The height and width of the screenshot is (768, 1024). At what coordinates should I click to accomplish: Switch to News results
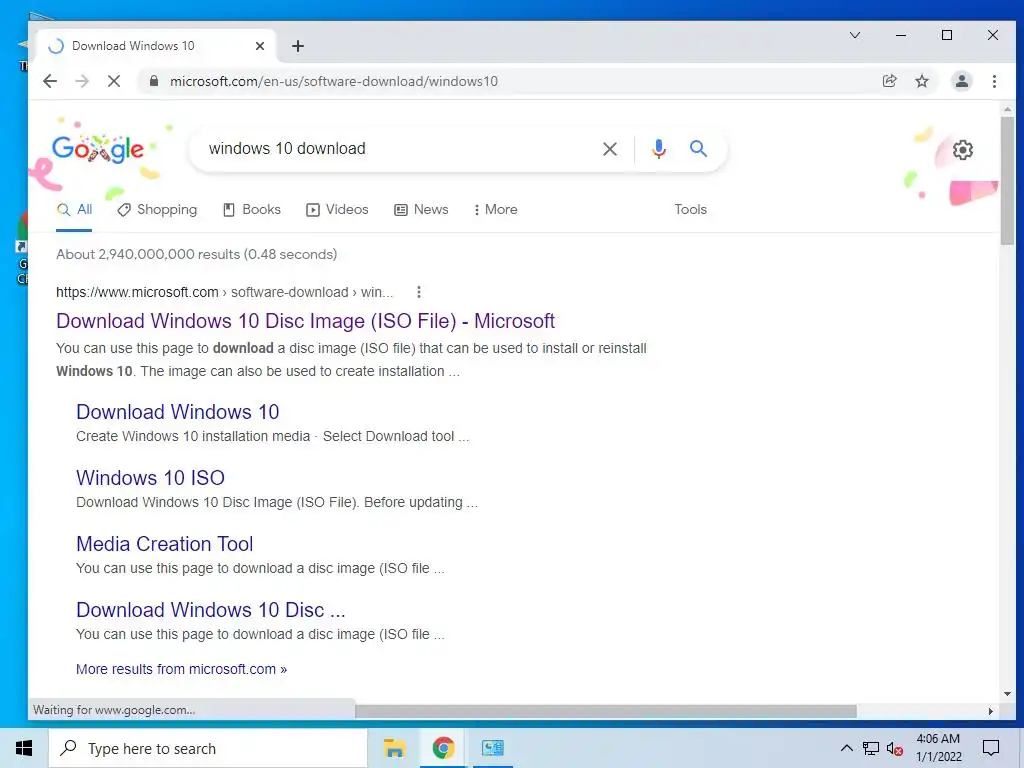pyautogui.click(x=421, y=210)
